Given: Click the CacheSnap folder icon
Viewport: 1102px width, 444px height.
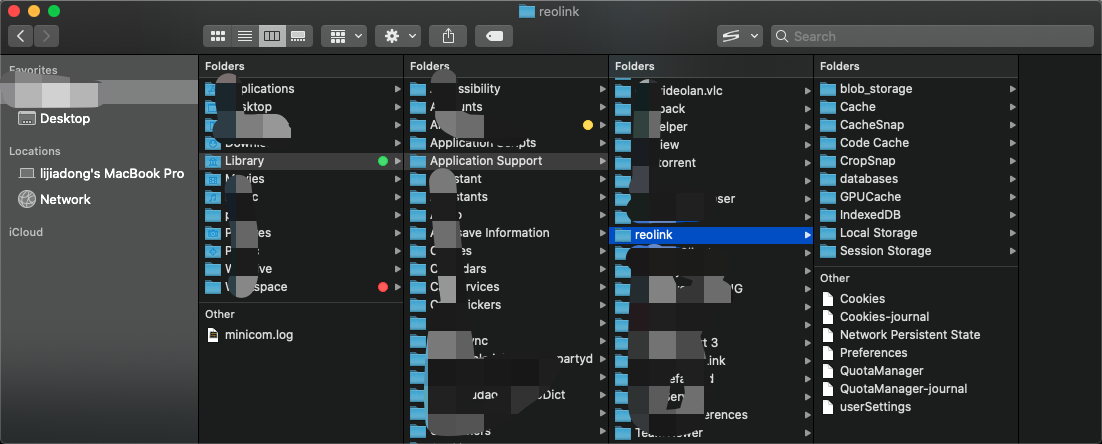Looking at the screenshot, I should pyautogui.click(x=828, y=125).
